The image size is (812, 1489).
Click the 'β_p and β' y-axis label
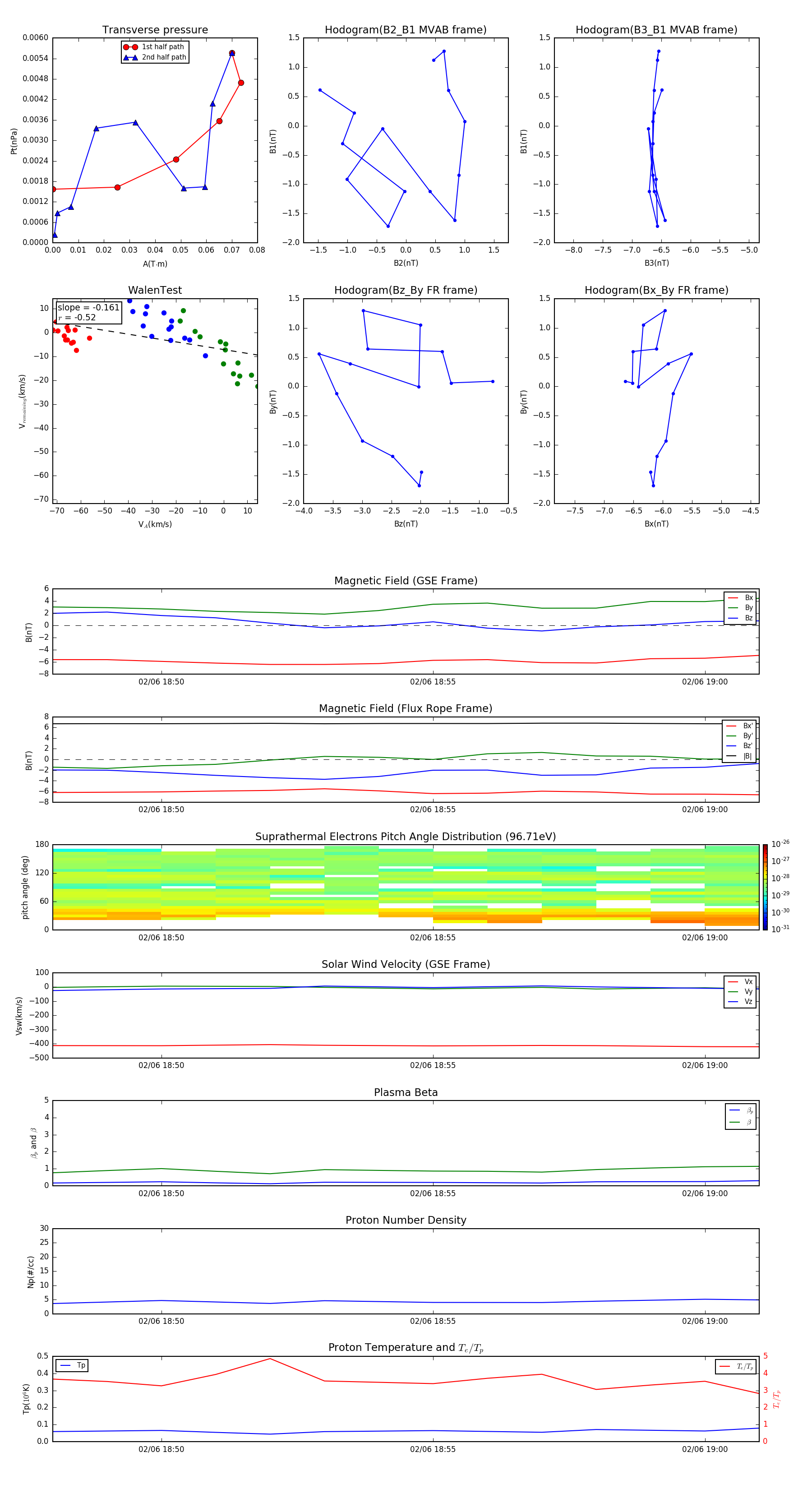click(x=33, y=1143)
